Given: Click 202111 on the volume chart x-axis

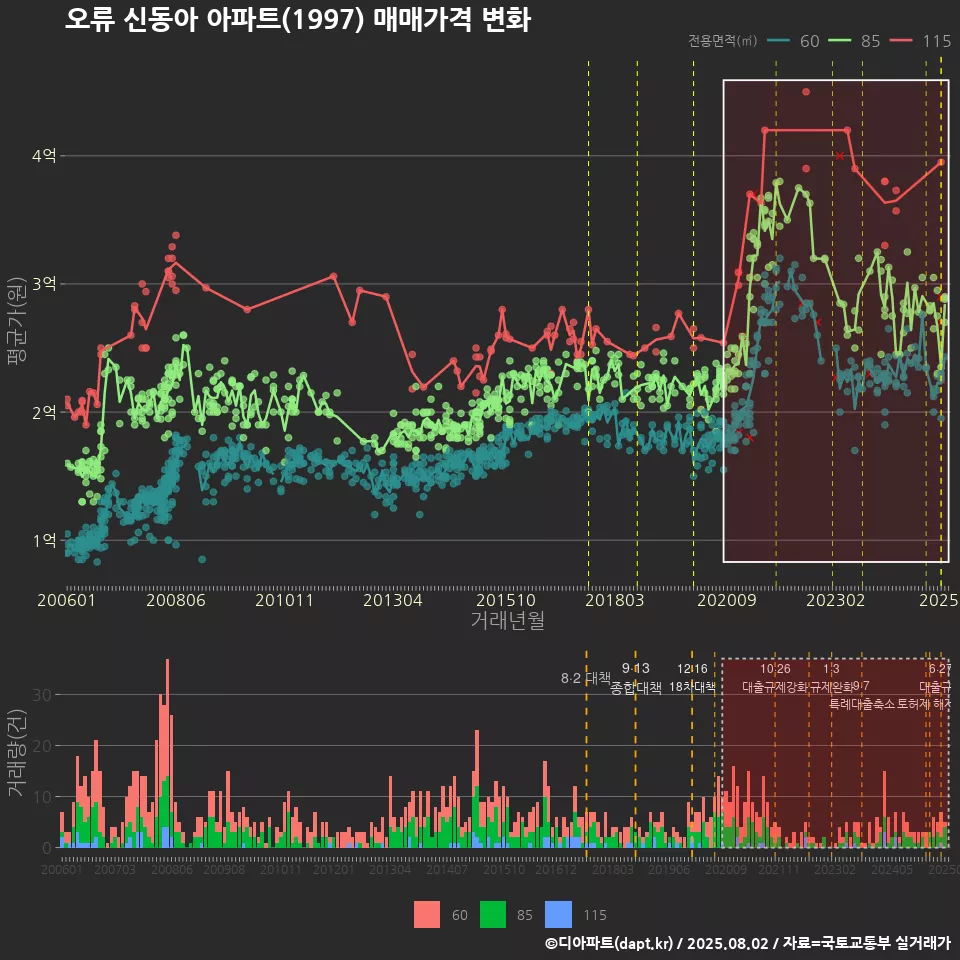Looking at the screenshot, I should tap(779, 869).
